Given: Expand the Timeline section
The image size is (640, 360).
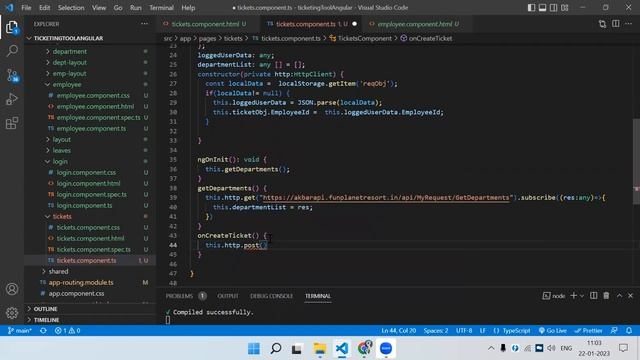Looking at the screenshot, I should pos(46,320).
